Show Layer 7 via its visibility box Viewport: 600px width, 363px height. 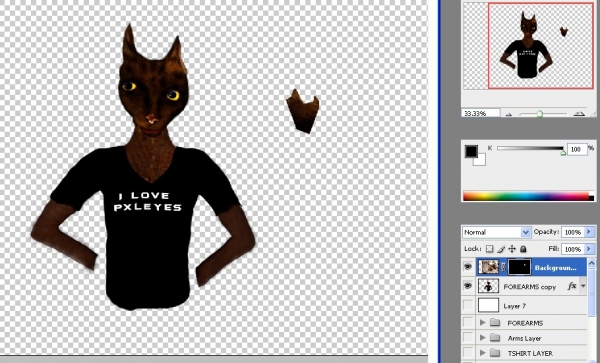click(468, 305)
